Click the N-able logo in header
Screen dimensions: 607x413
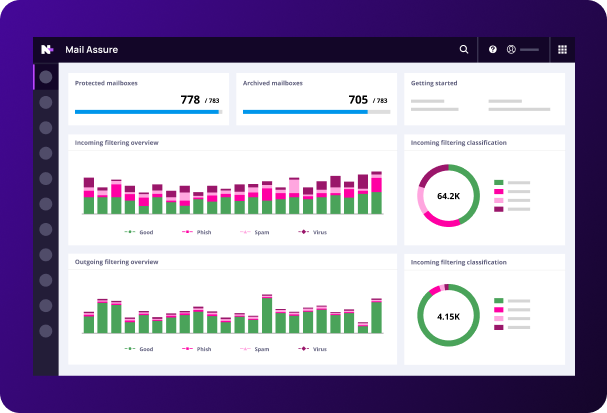point(47,50)
